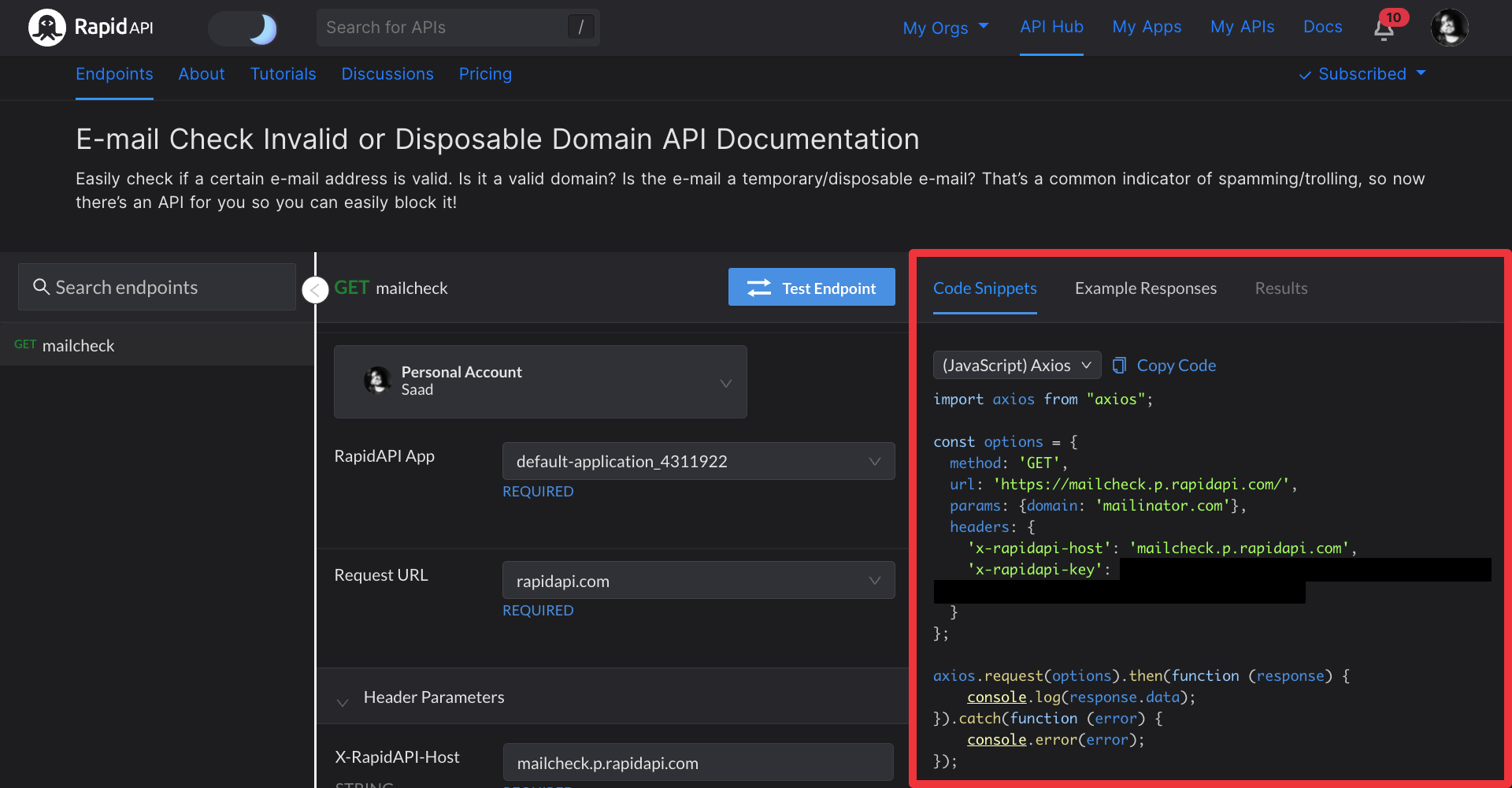Collapse the Header Parameters section
1512x788 pixels.
[x=342, y=701]
